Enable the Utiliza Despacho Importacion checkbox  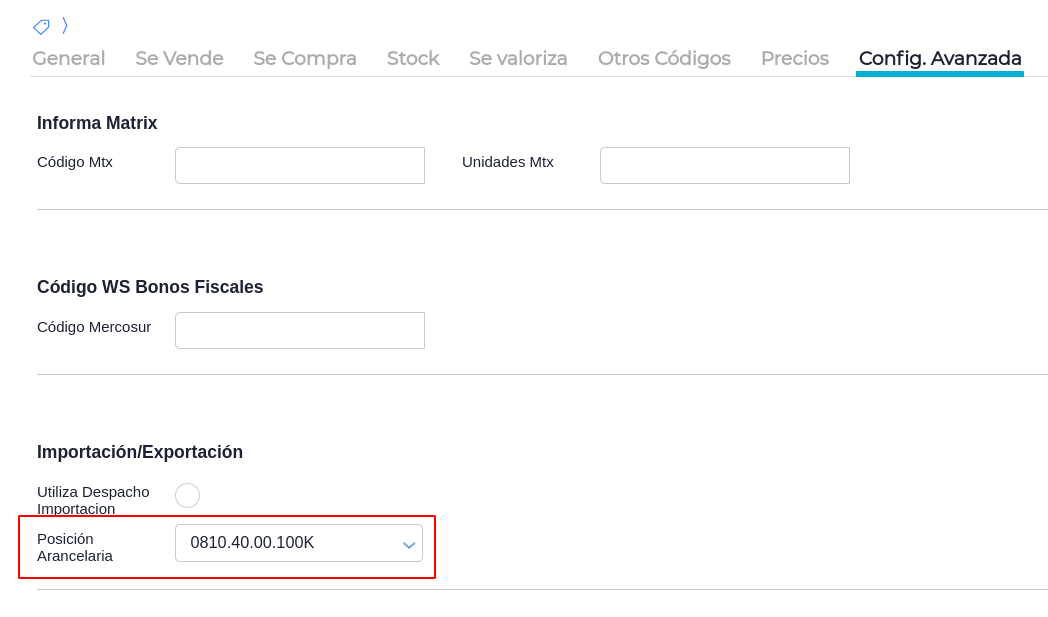pyautogui.click(x=187, y=496)
